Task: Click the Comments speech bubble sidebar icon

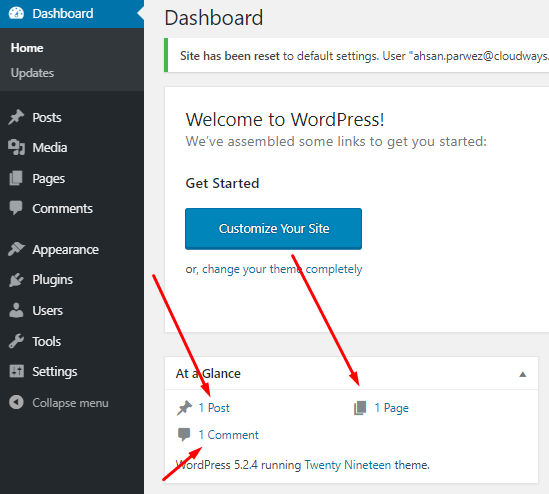Action: (16, 208)
